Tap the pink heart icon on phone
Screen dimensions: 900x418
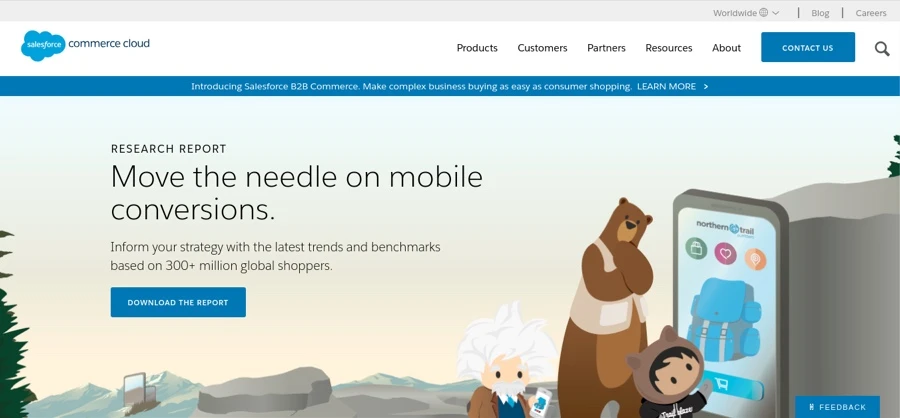point(726,253)
